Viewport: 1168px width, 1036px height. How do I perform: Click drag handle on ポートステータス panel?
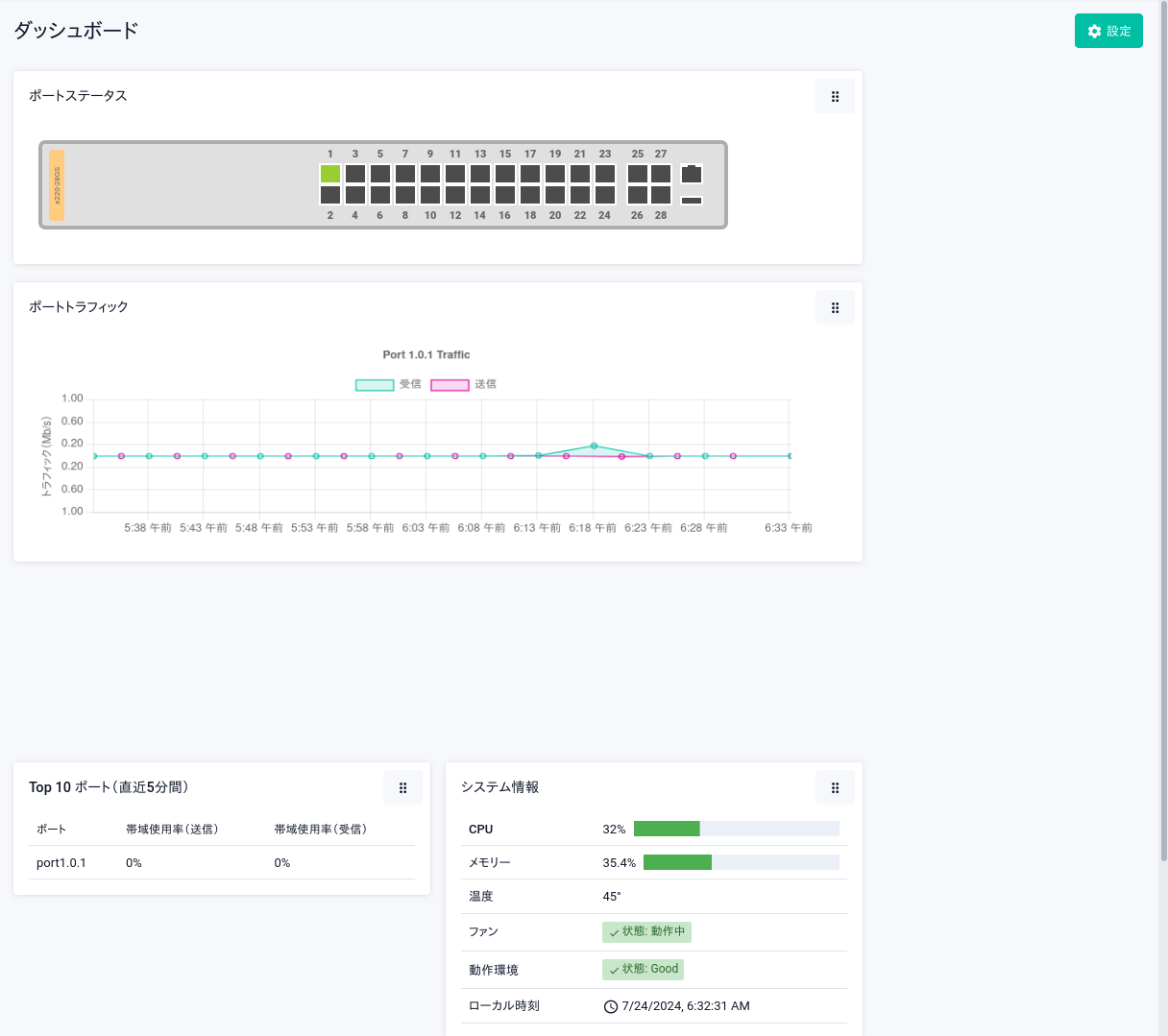[835, 97]
